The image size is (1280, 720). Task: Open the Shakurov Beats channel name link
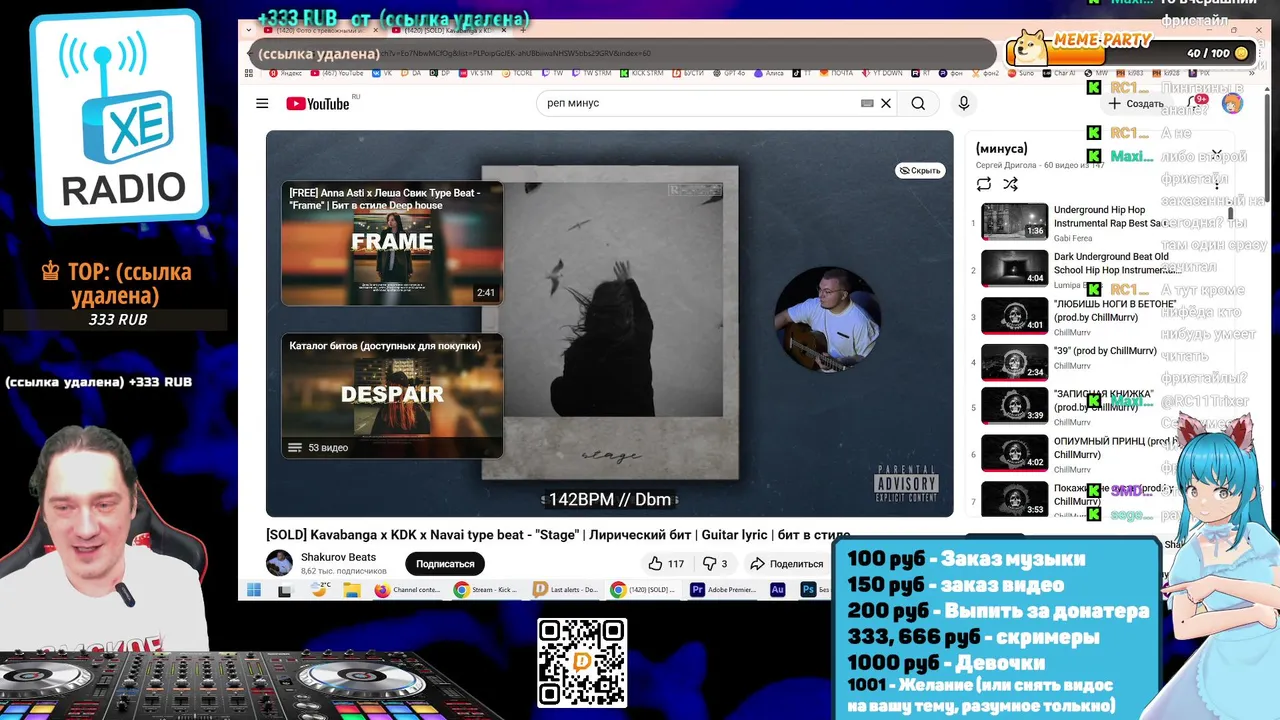pos(338,557)
